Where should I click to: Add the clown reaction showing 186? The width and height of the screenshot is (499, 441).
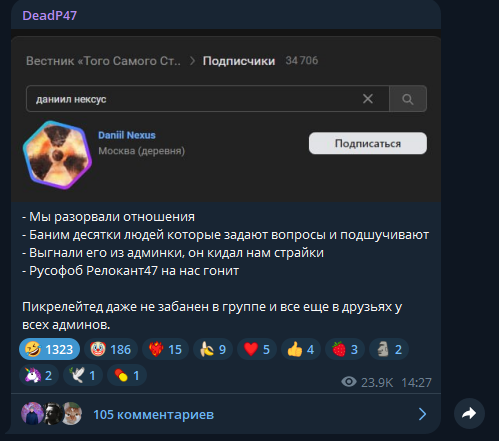coord(111,349)
